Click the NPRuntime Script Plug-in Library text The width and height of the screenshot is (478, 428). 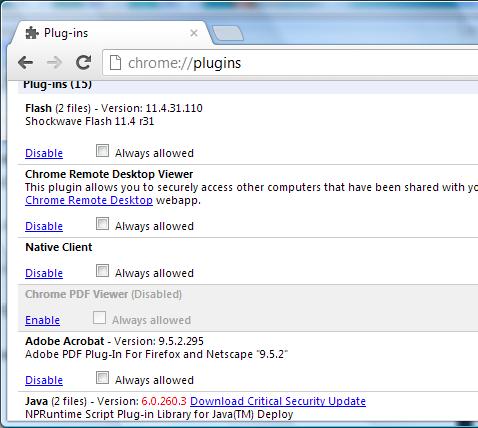(159, 414)
